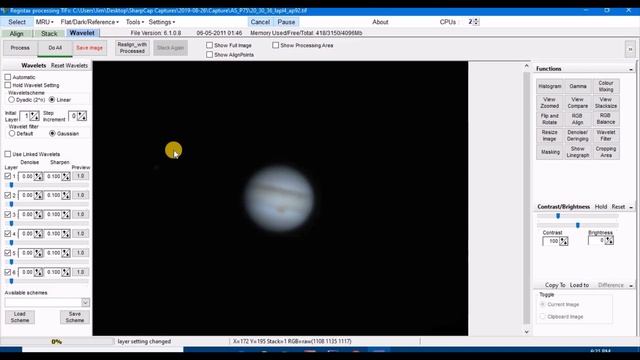Open the Colour Mixing function

606,86
